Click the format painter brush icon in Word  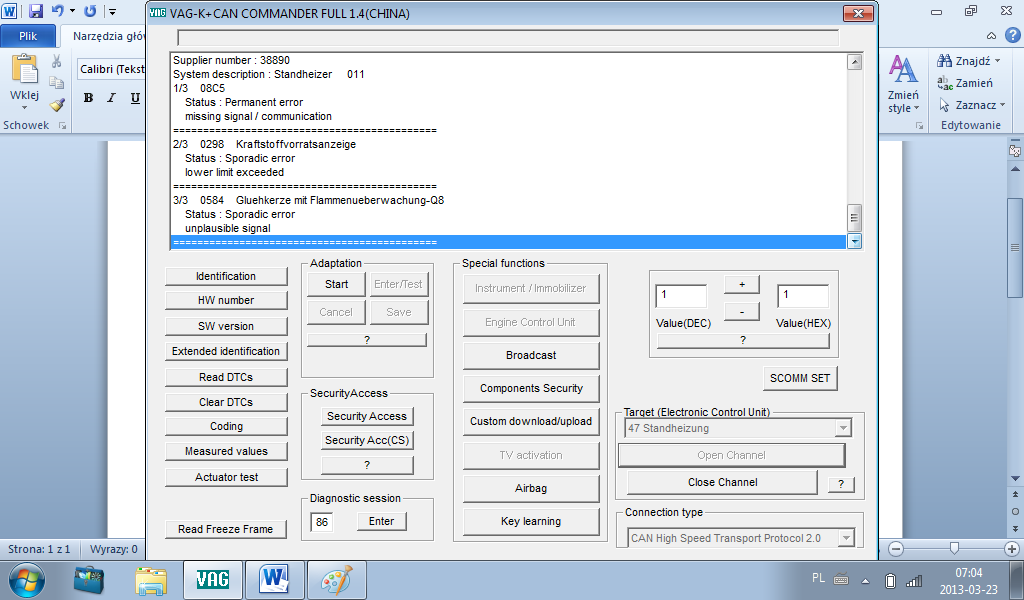point(57,104)
